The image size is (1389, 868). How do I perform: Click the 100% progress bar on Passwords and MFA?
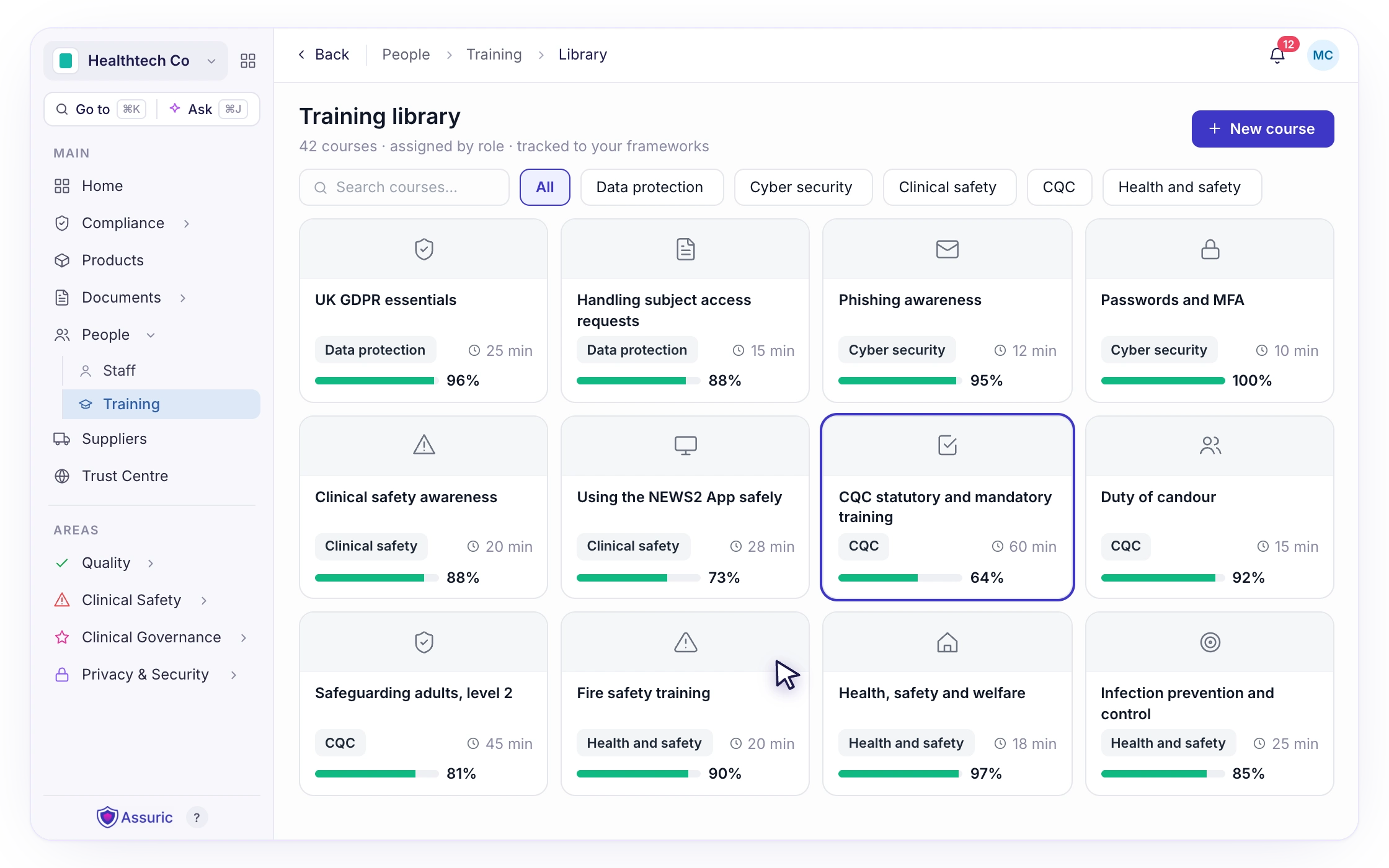(x=1163, y=381)
